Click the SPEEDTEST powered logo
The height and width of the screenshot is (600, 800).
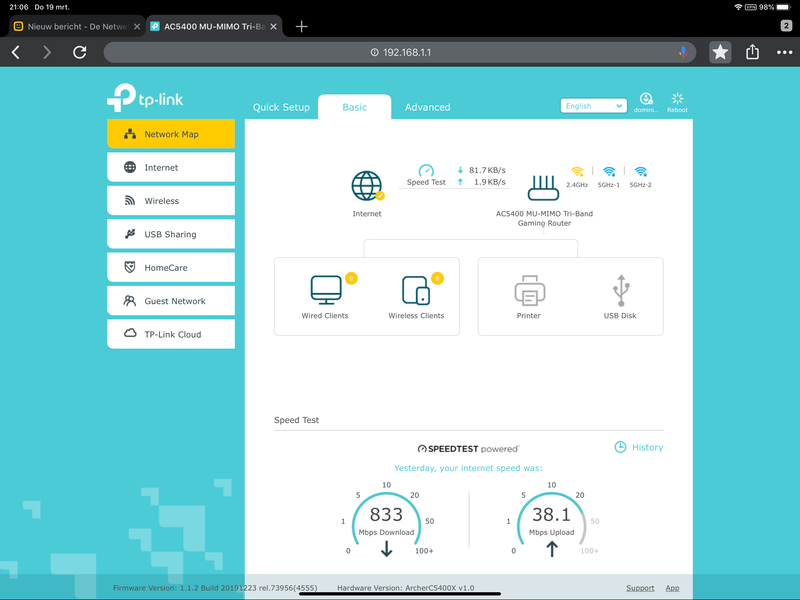(x=468, y=449)
